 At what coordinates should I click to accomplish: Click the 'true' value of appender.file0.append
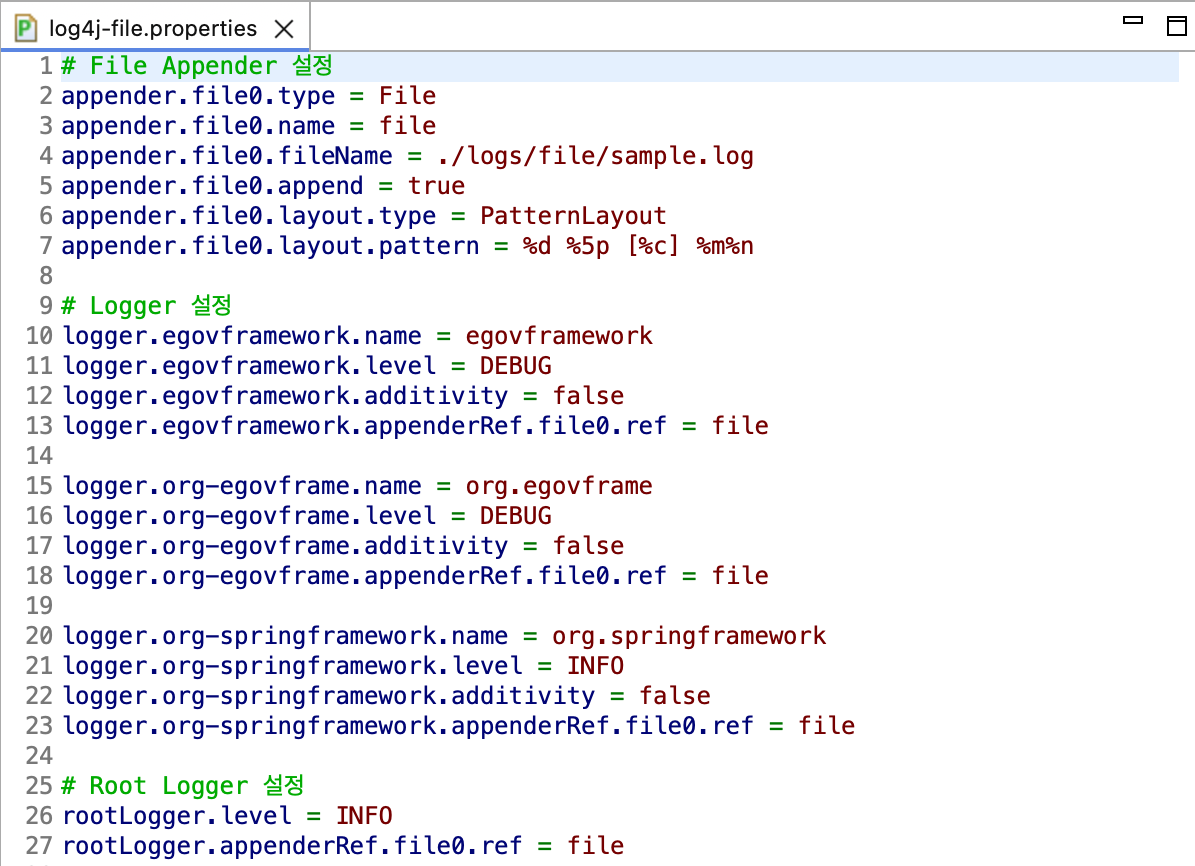coord(436,186)
